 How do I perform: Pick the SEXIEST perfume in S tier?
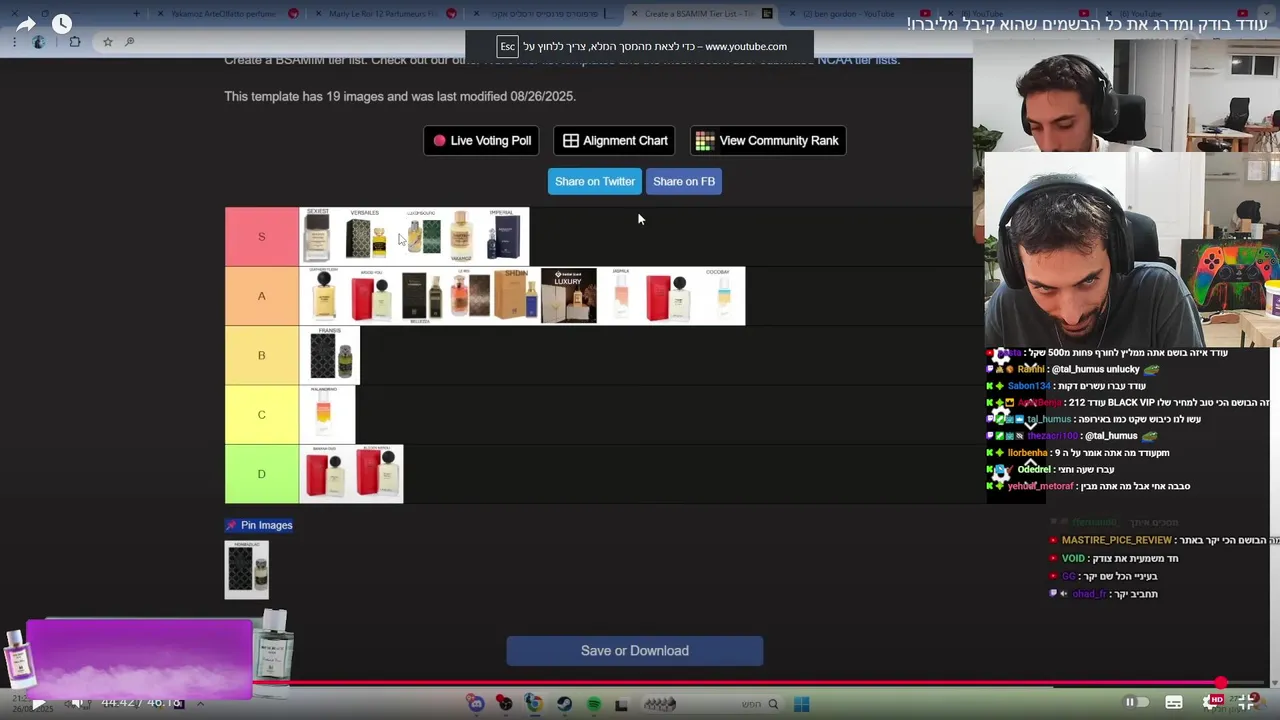coord(317,236)
